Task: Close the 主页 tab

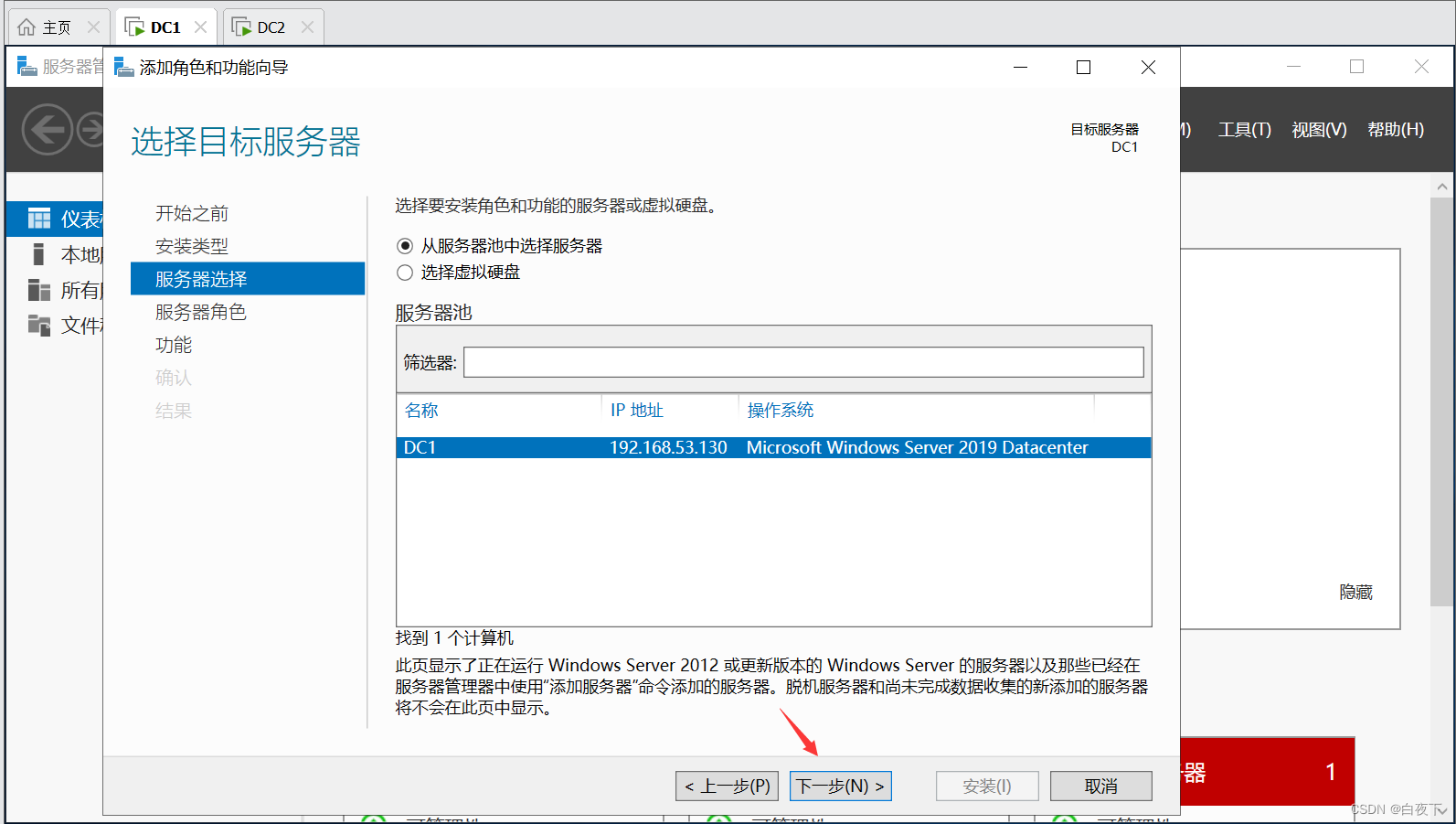Action: coord(93,27)
